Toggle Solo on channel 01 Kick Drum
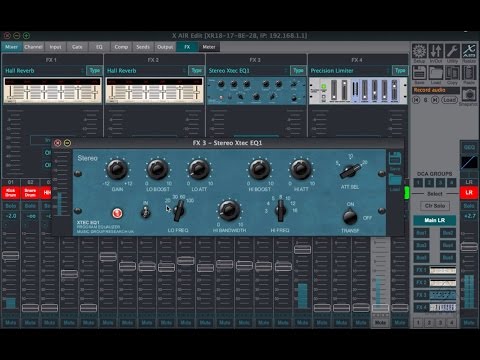The image size is (480, 360). coord(11,206)
